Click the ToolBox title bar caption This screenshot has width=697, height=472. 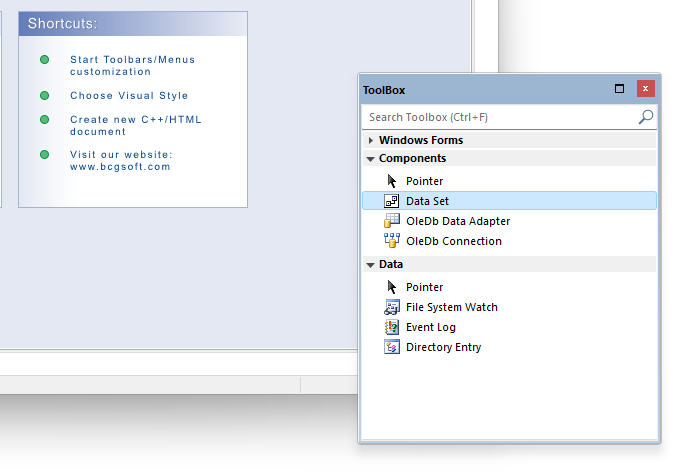[384, 90]
